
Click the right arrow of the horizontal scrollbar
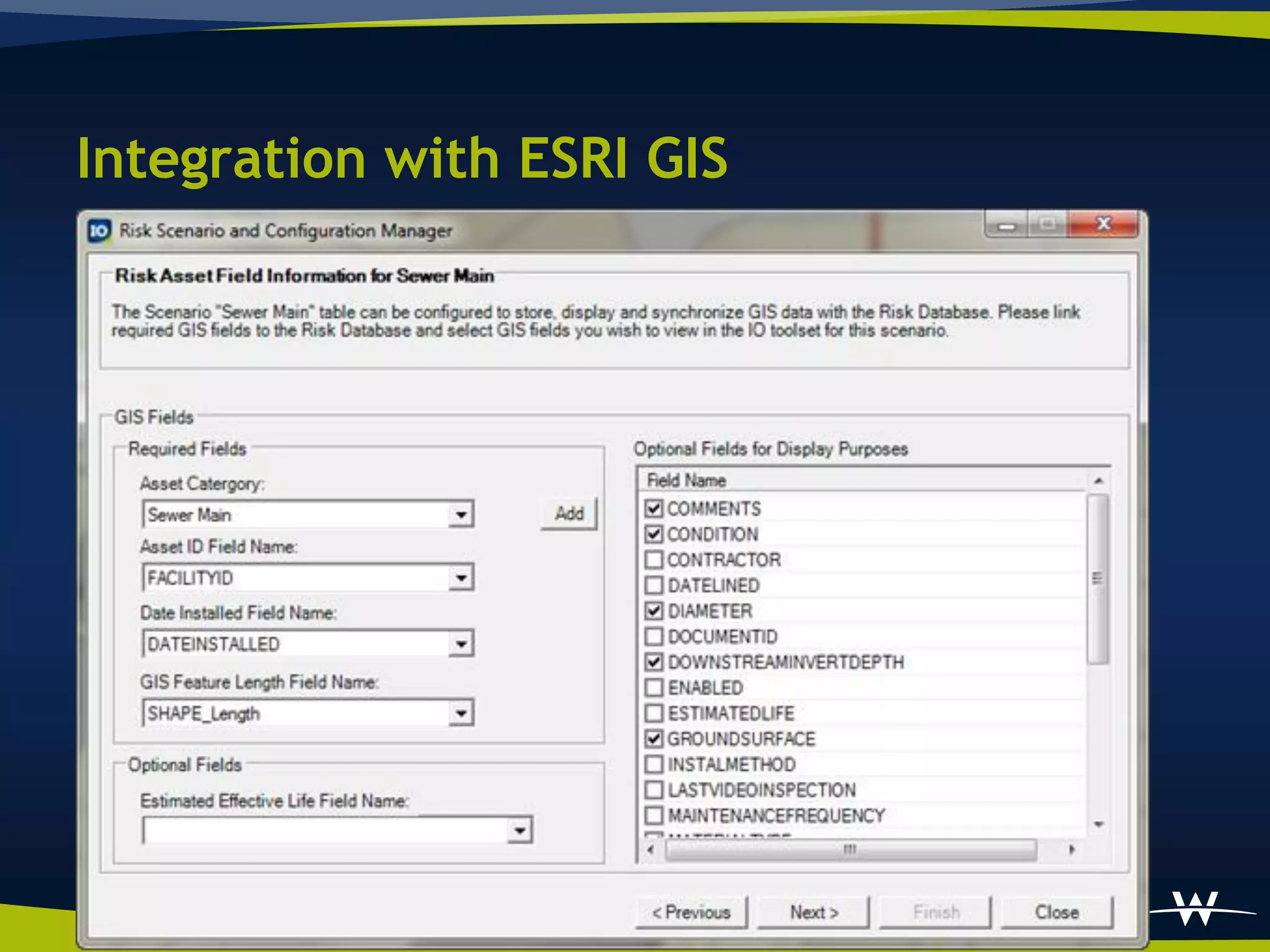1072,850
